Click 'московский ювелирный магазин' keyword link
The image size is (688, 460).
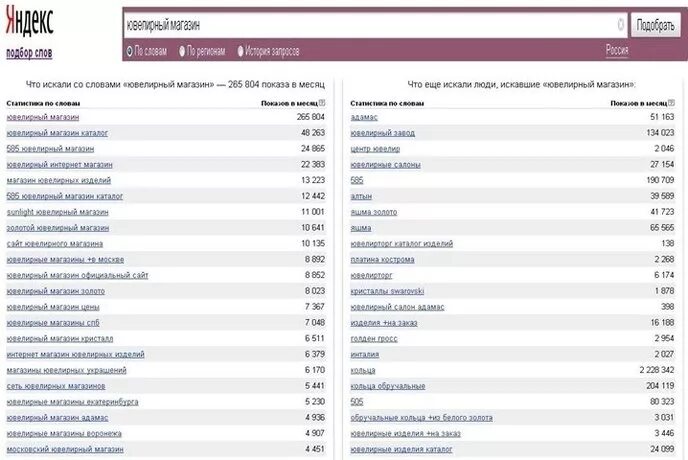[64, 449]
